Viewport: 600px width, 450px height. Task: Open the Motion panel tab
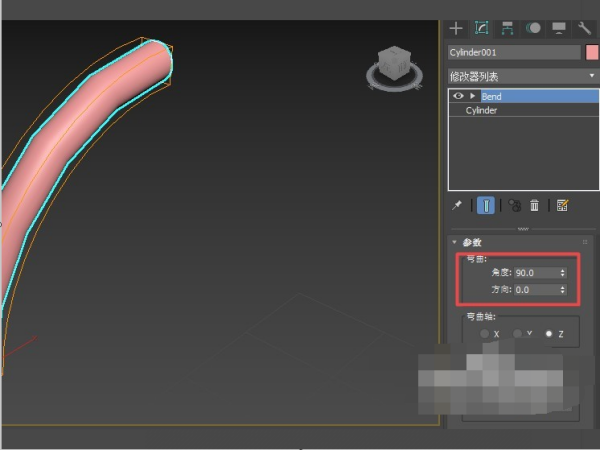(533, 28)
